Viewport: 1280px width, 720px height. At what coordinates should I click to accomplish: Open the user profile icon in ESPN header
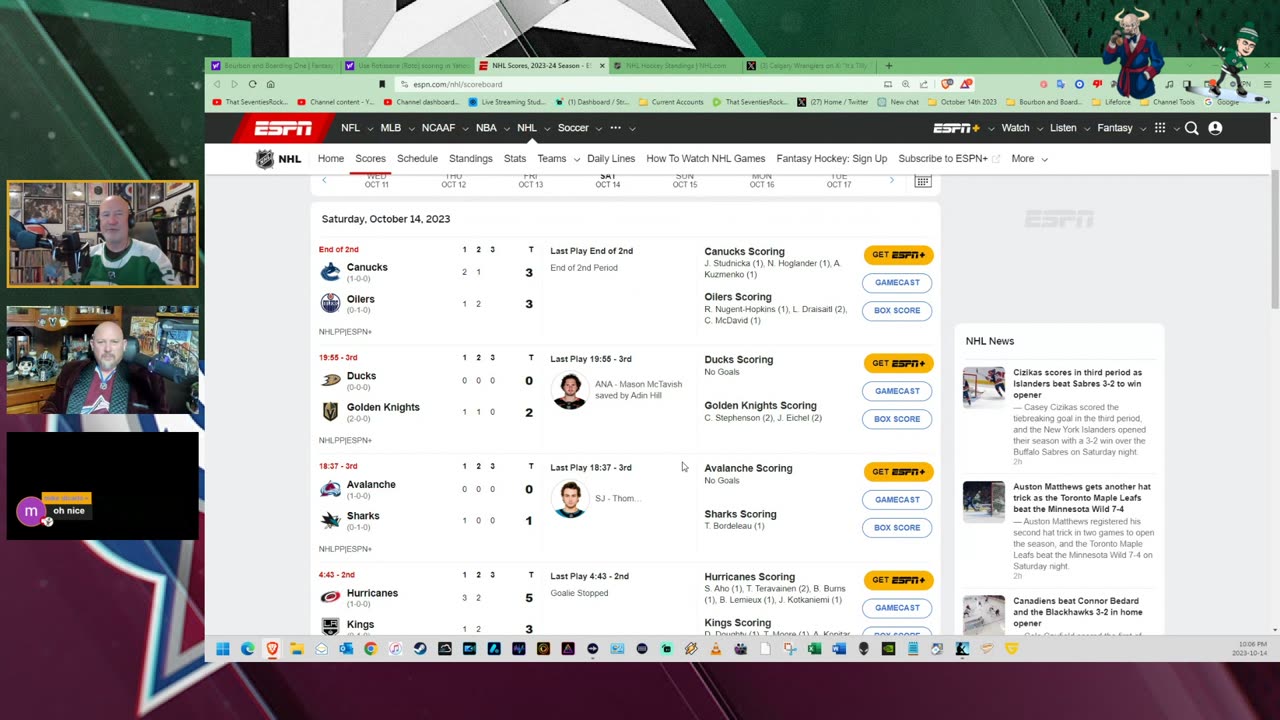click(x=1215, y=128)
